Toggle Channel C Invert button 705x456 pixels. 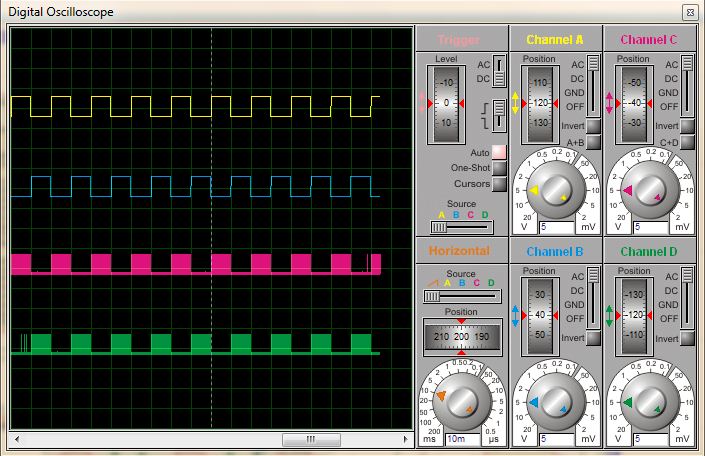pos(687,126)
